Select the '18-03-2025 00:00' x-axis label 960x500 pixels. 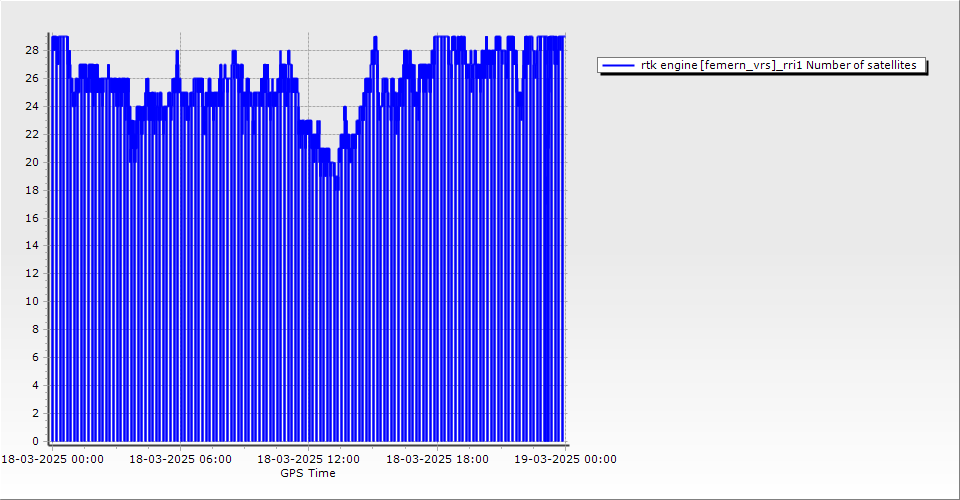coord(52,460)
